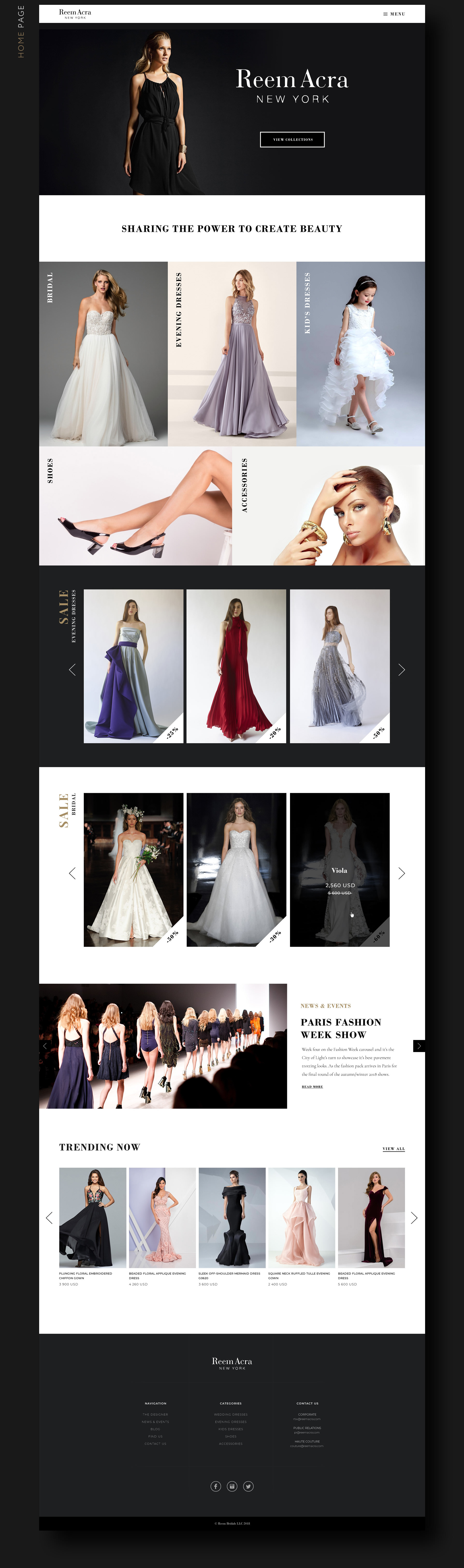Image resolution: width=464 pixels, height=1568 pixels.
Task: Select the silver gown with -50% evening sale
Action: pos(340,666)
